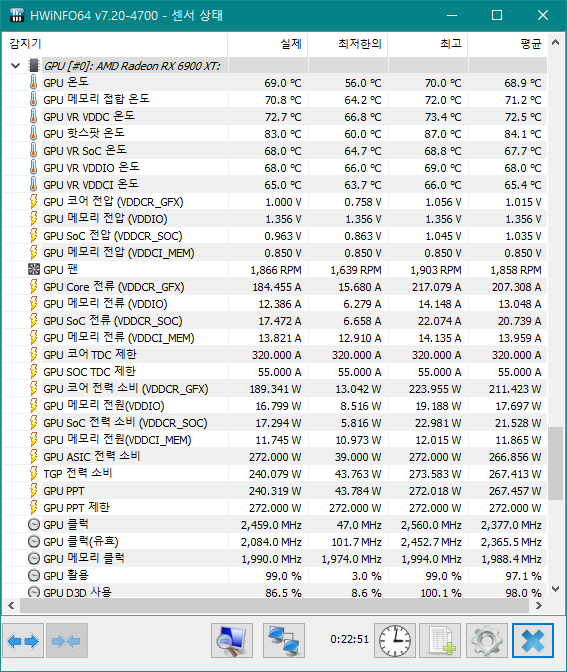Select the GPU PPT row label
This screenshot has width=567, height=672.
(x=64, y=491)
